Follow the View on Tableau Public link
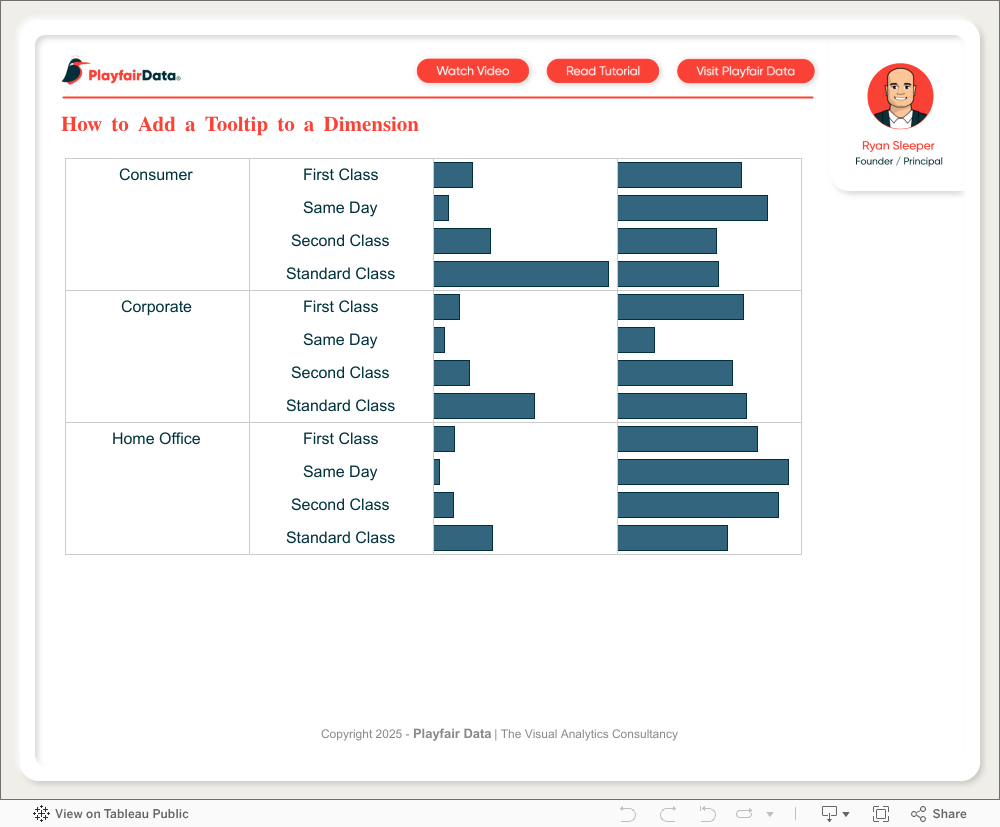1000x827 pixels. (121, 814)
